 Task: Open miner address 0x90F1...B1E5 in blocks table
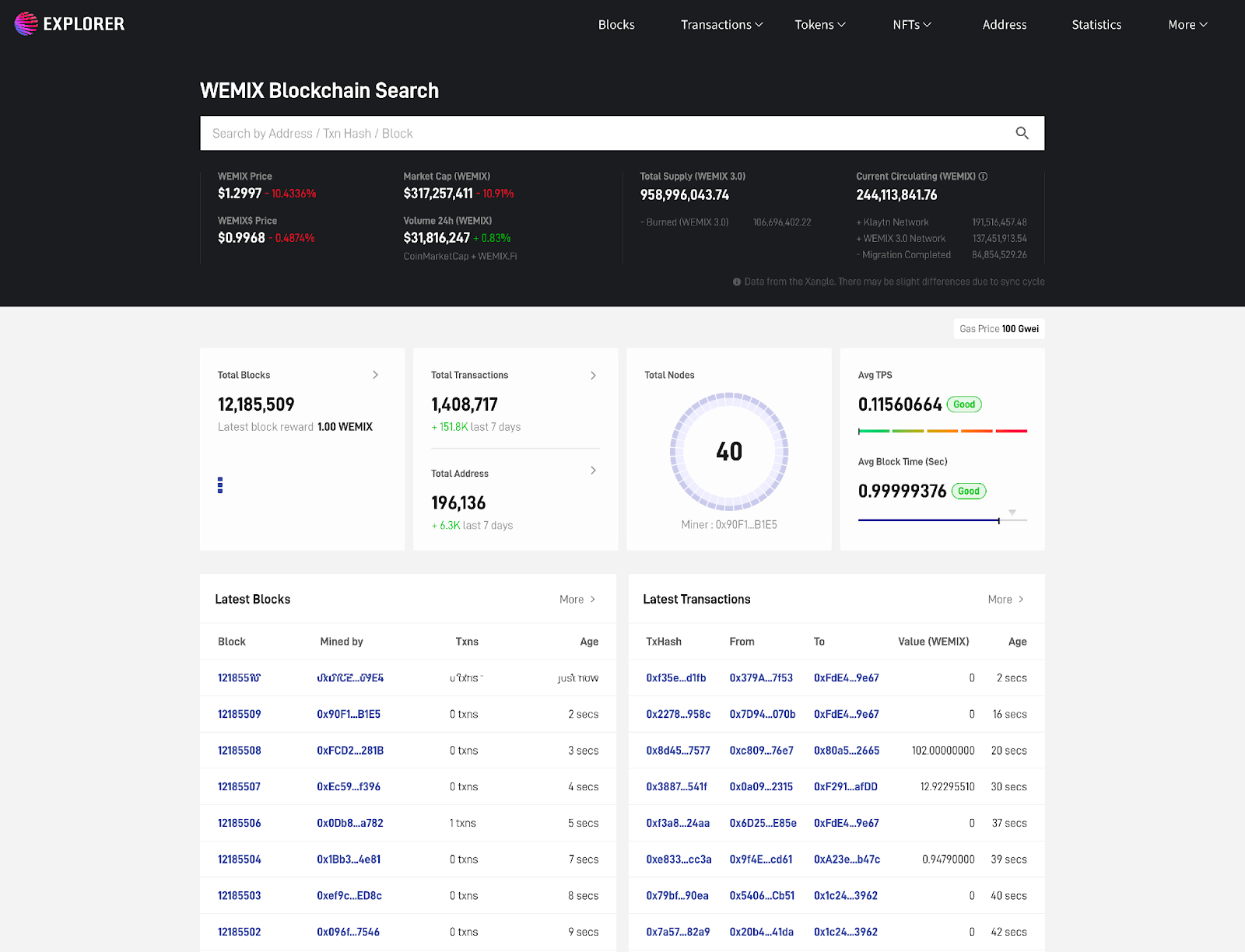pyautogui.click(x=349, y=714)
